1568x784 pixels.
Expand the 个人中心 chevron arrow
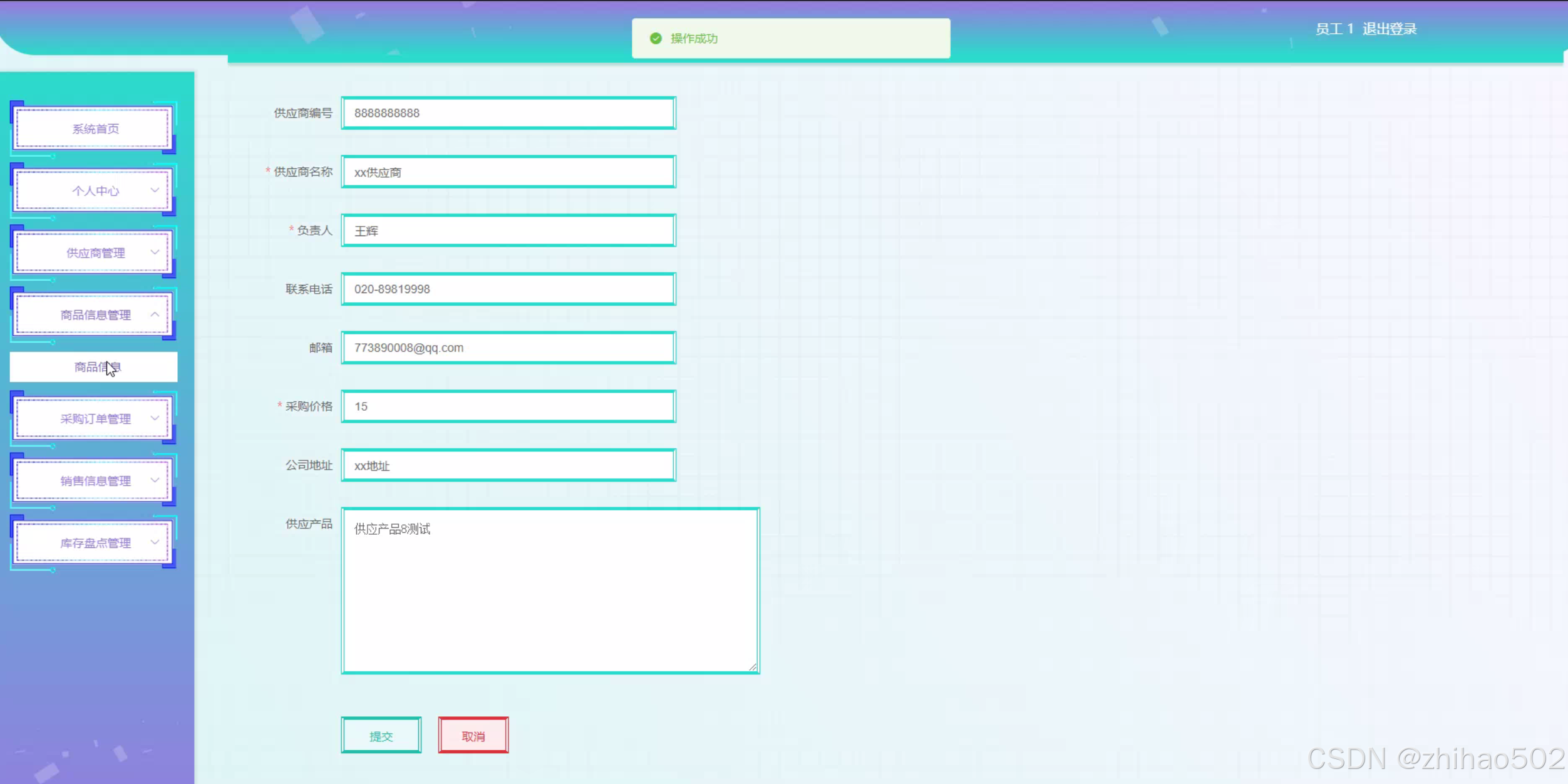155,190
